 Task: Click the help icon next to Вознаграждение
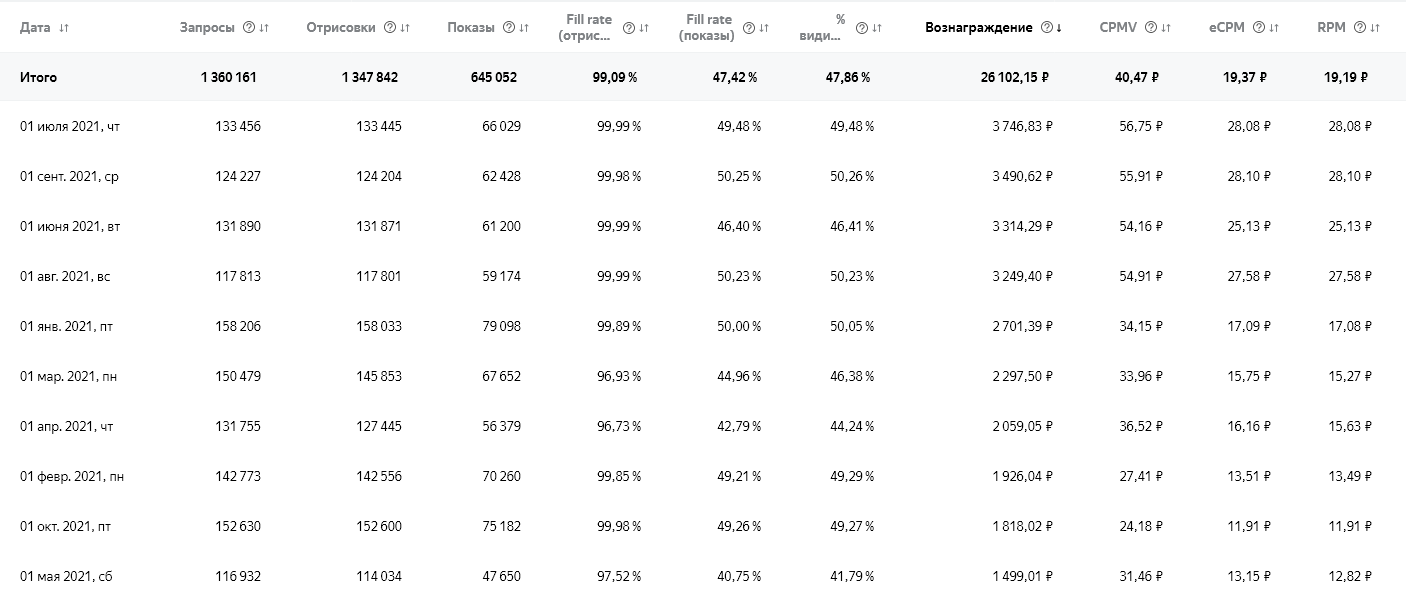point(1046,28)
